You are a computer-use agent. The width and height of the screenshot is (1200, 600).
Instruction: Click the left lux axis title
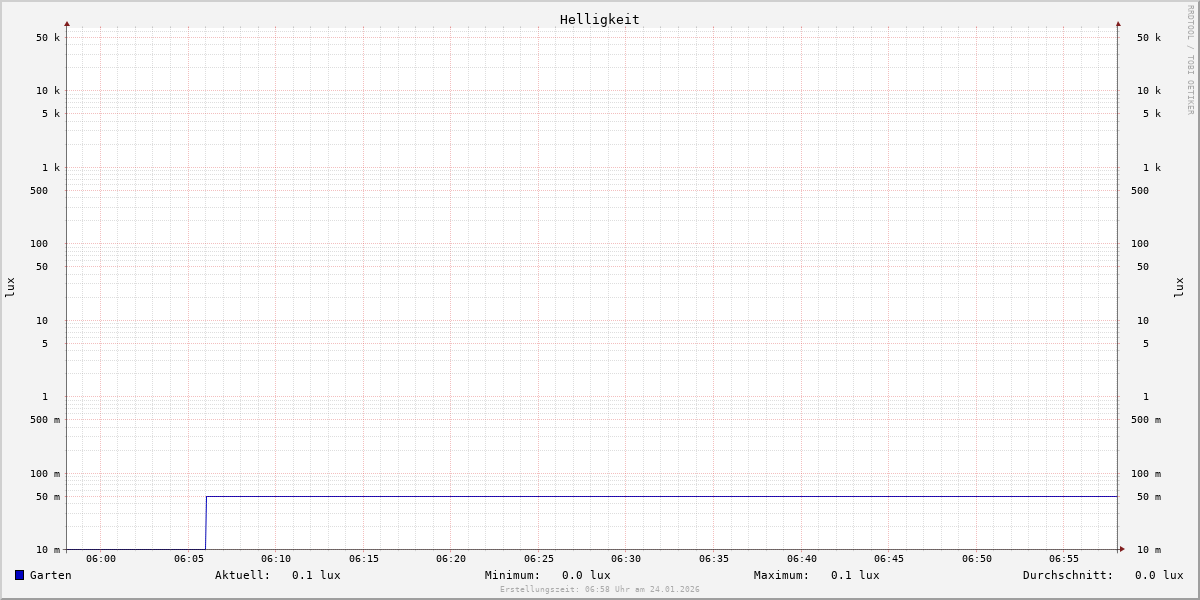tap(10, 287)
